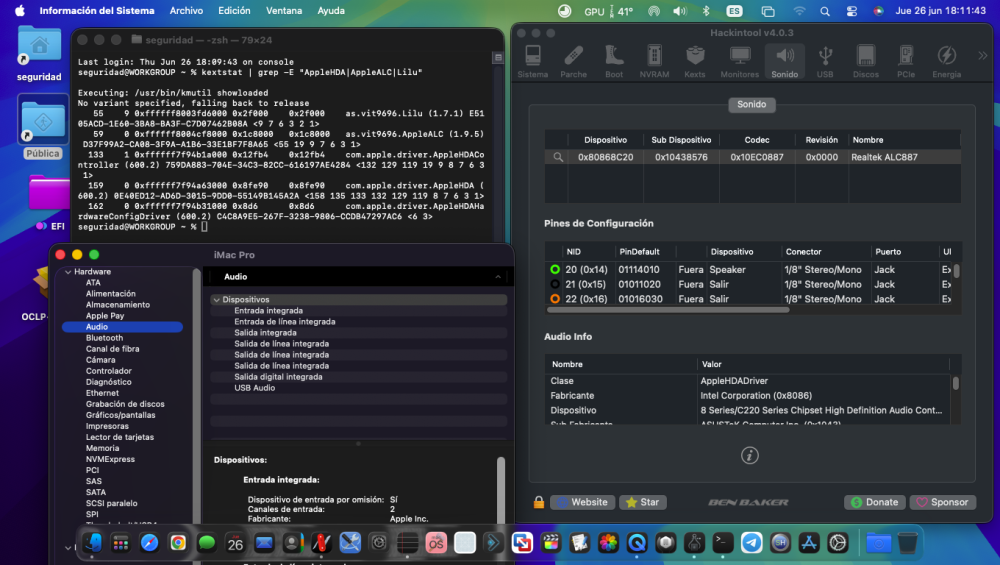Click the Bluetooth icon in menu bar
Image resolution: width=1000 pixels, height=565 pixels.
click(706, 11)
